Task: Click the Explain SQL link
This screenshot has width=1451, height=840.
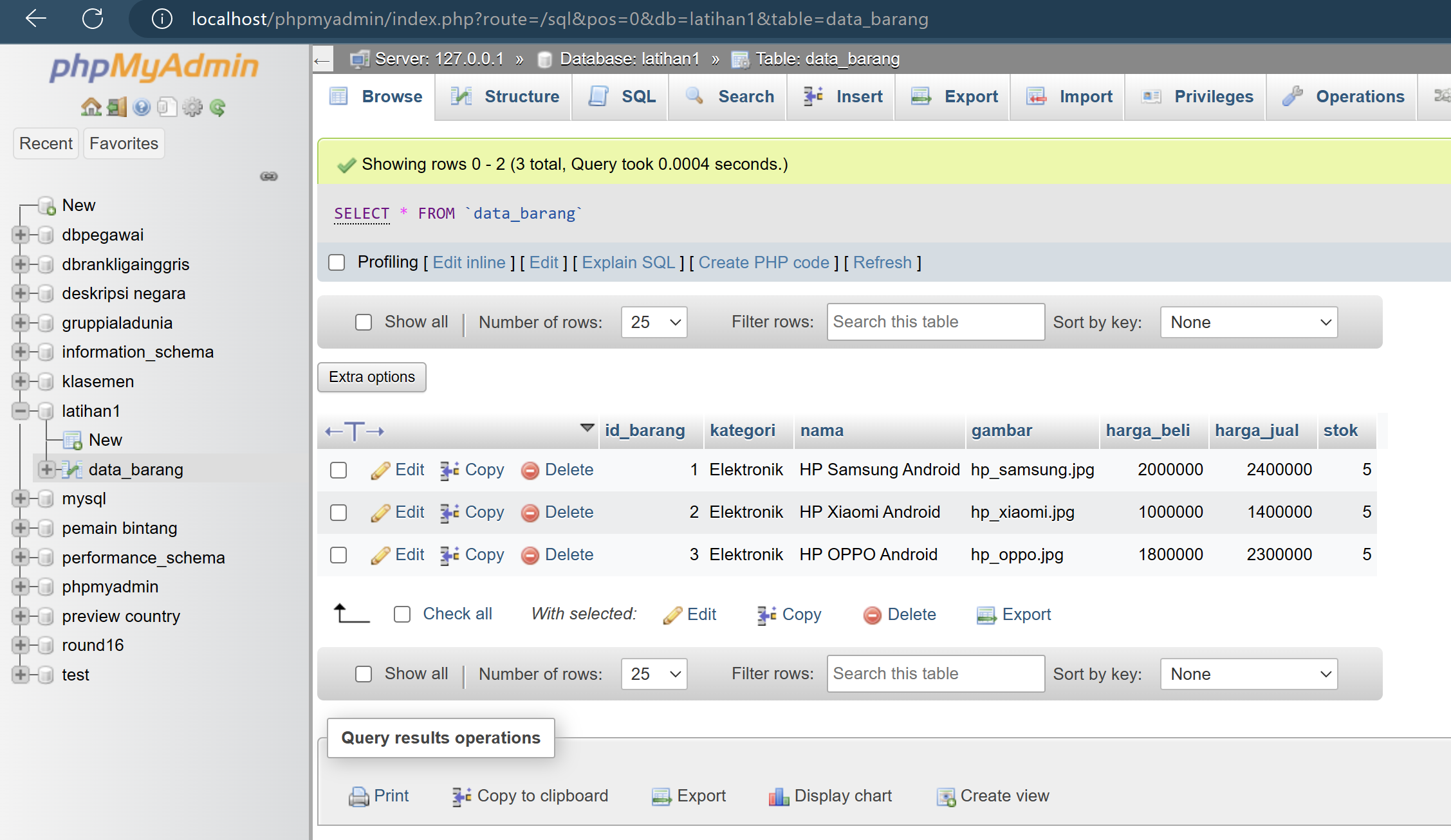Action: coord(628,262)
